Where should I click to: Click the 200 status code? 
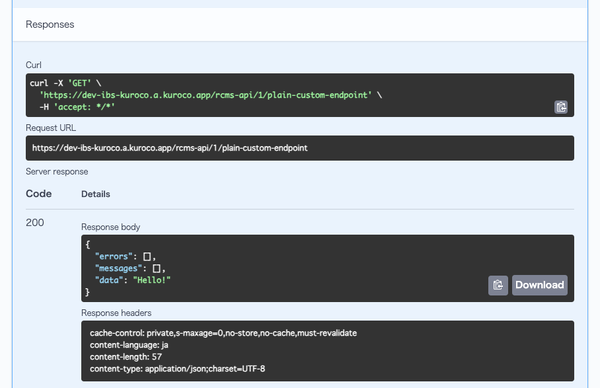(35, 222)
